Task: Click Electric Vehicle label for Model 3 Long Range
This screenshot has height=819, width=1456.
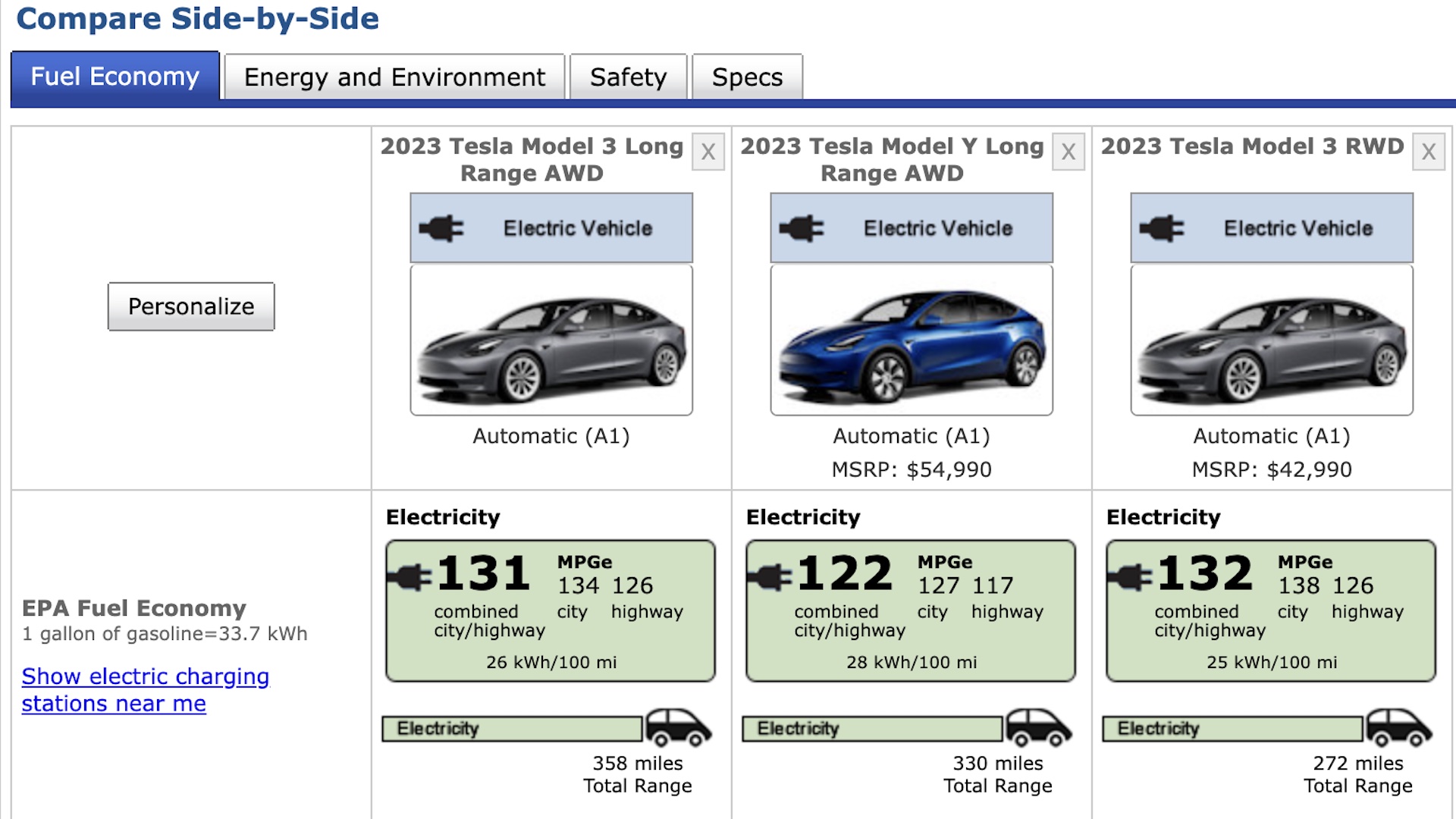Action: (x=578, y=228)
